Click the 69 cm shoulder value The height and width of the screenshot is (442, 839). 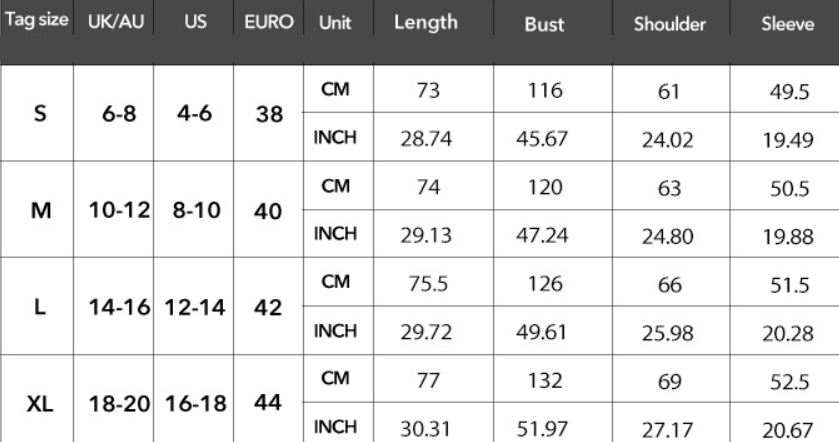(x=669, y=382)
